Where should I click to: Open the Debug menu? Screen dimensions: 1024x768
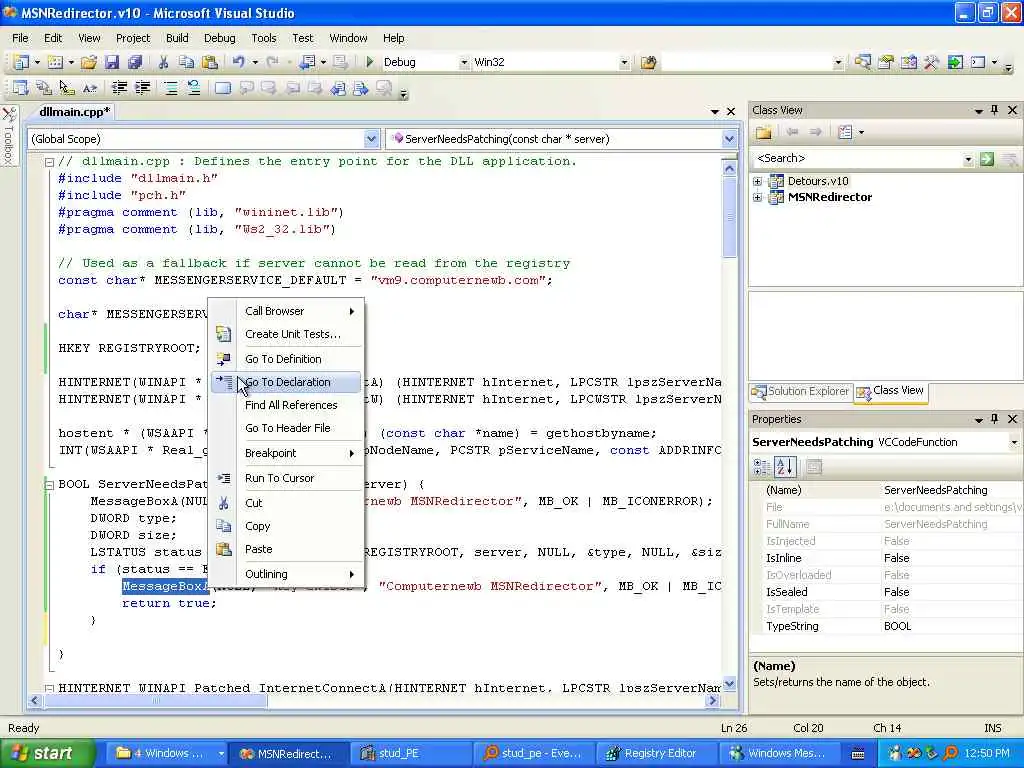point(219,38)
